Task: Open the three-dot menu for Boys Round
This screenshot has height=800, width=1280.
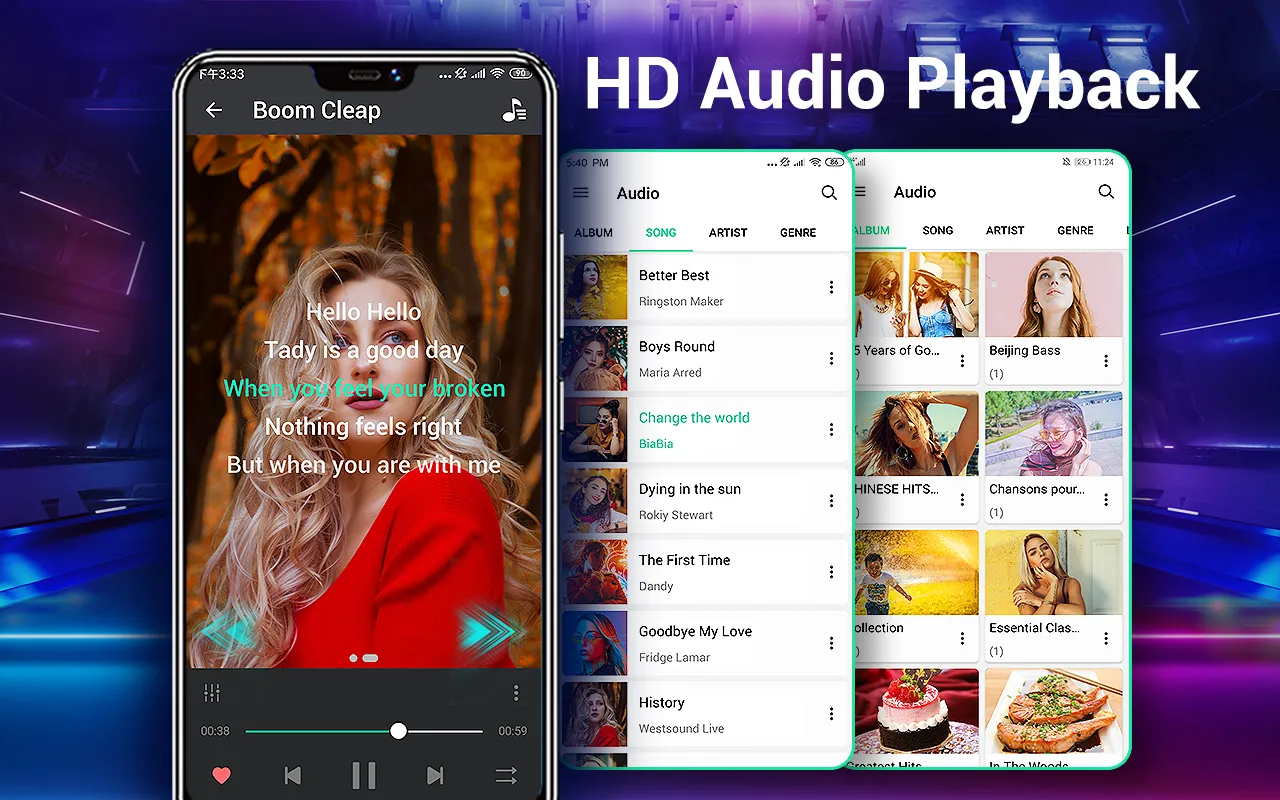Action: [x=831, y=358]
